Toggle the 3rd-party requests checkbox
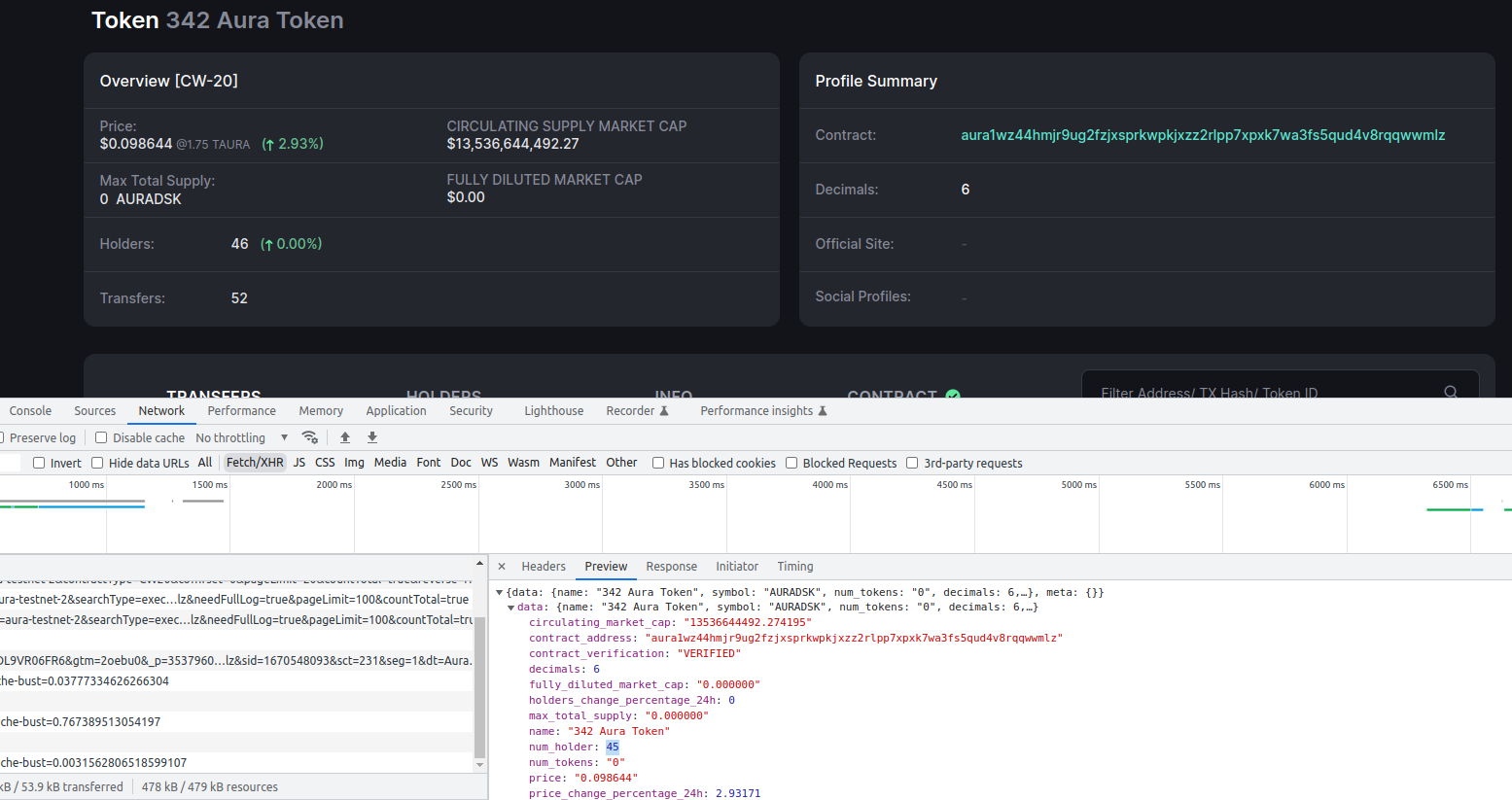Screen dimensions: 1512x800 pos(912,463)
